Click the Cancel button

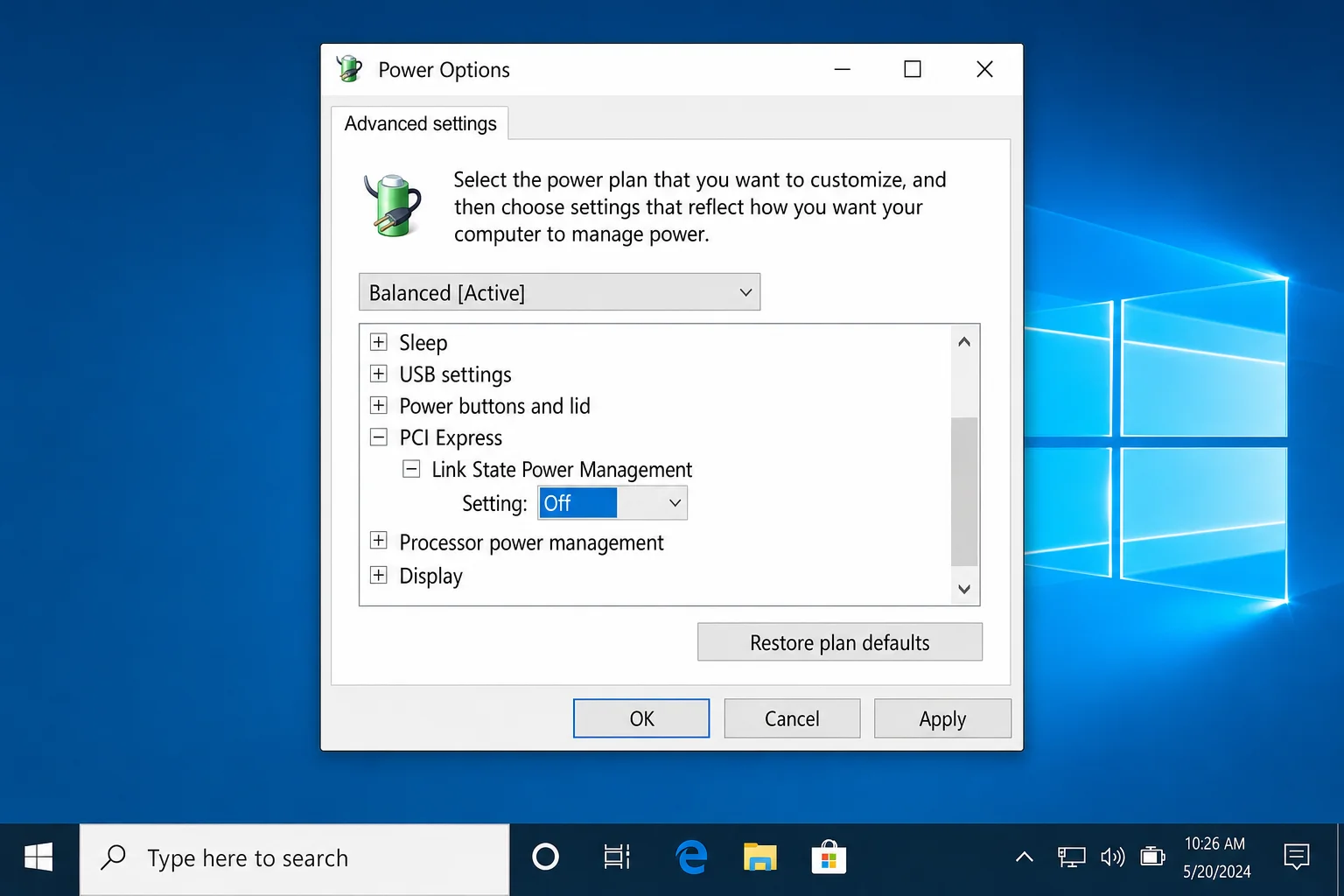tap(792, 718)
